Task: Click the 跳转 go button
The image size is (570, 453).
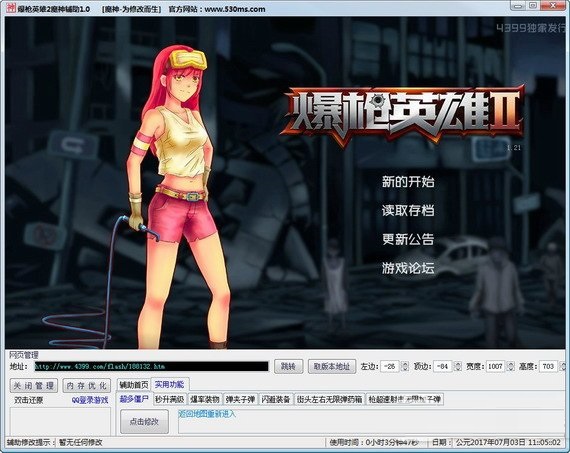Action: tap(288, 366)
